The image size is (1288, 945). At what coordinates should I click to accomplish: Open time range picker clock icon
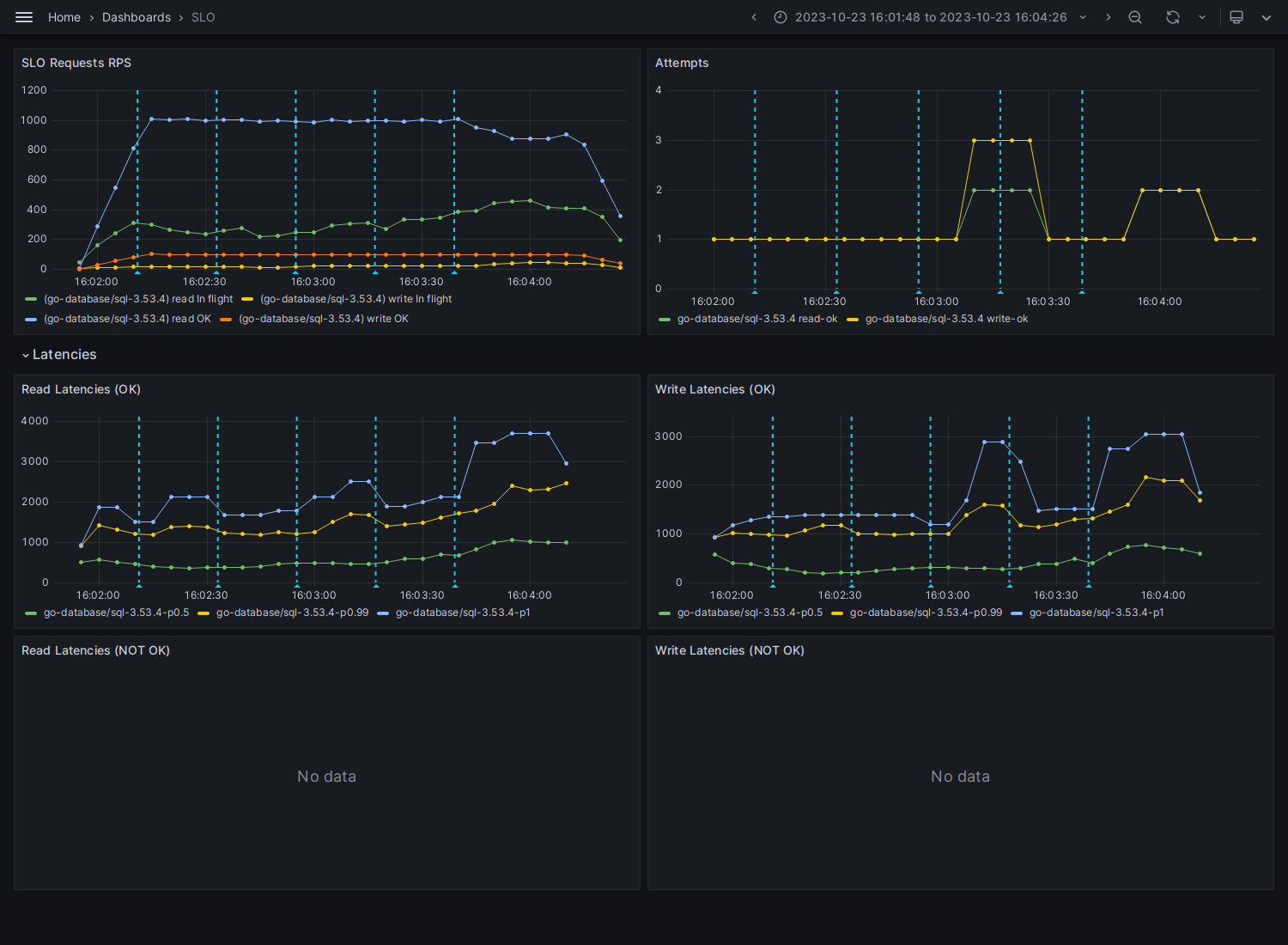[781, 17]
